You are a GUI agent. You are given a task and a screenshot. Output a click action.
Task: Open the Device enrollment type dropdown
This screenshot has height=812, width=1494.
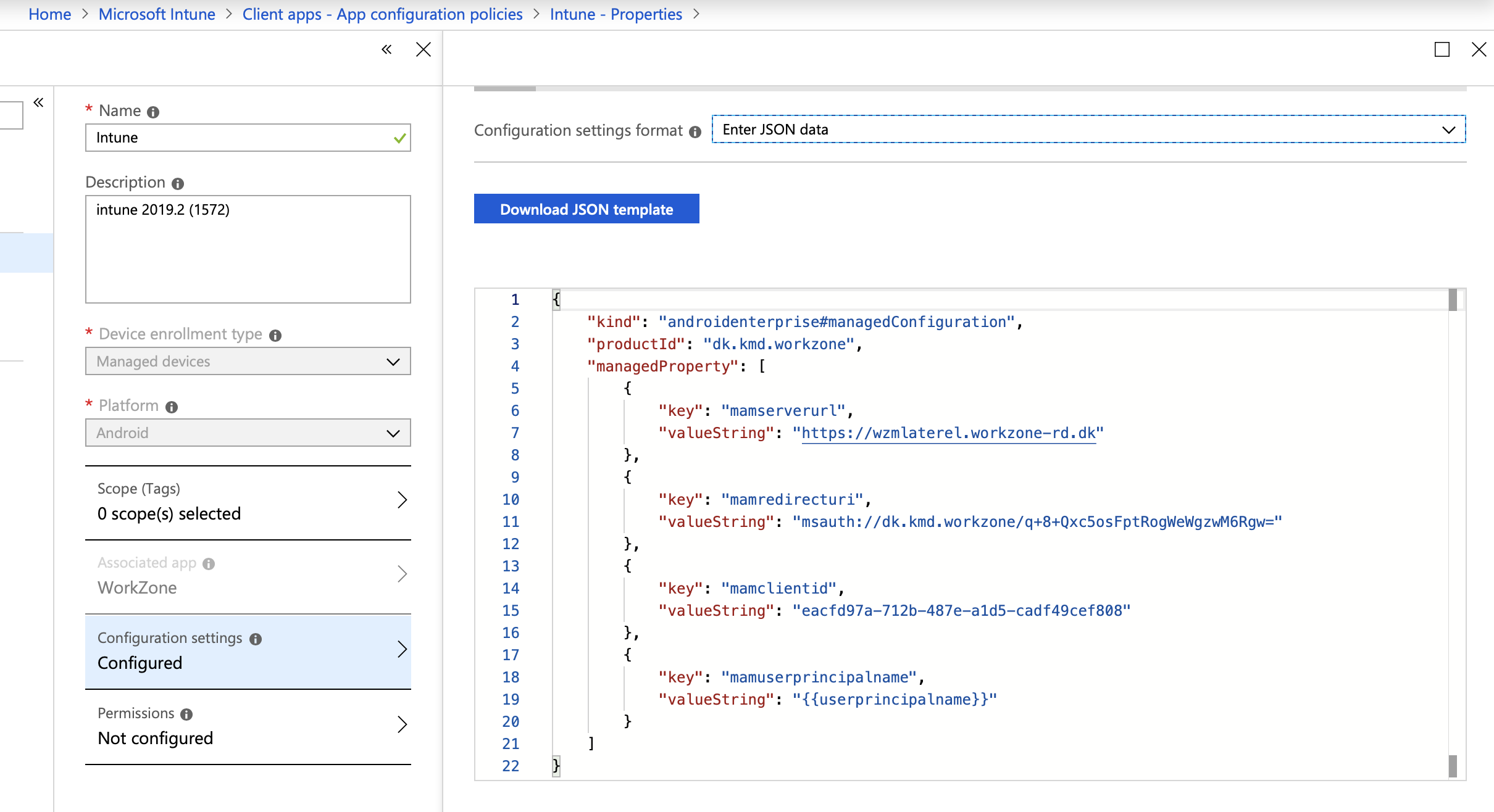248,361
